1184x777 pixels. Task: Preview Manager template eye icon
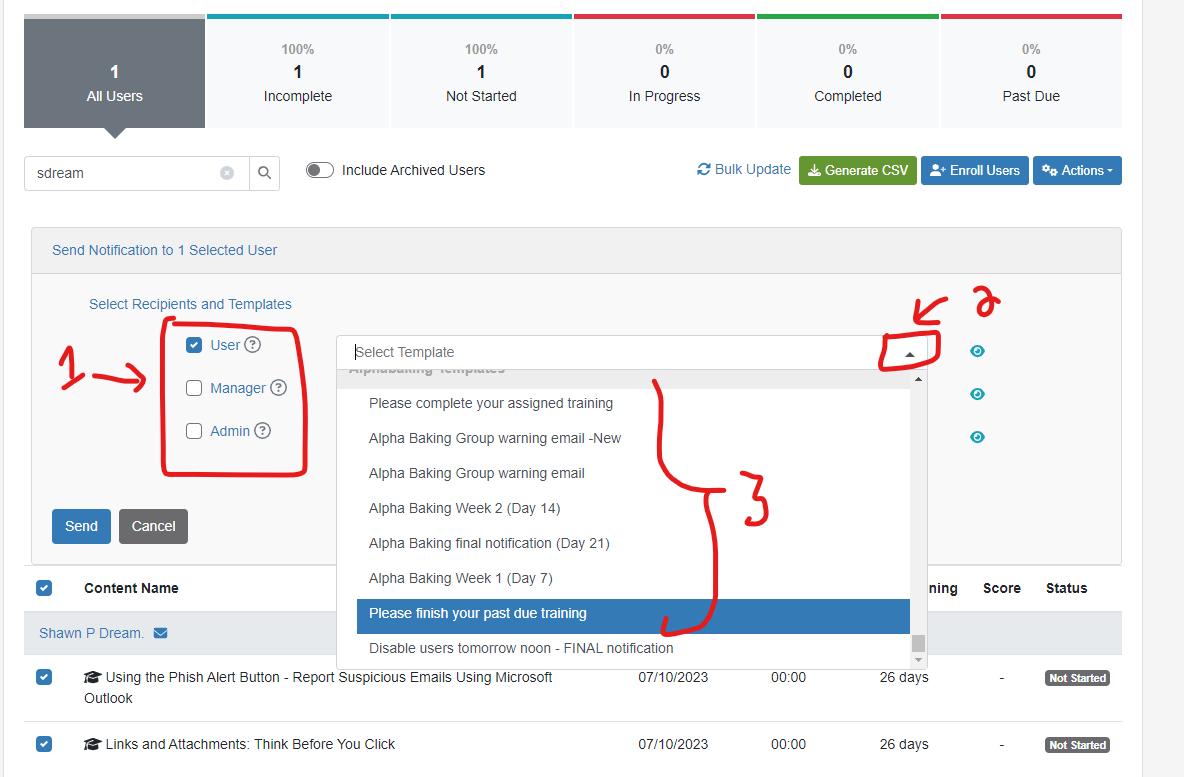977,394
